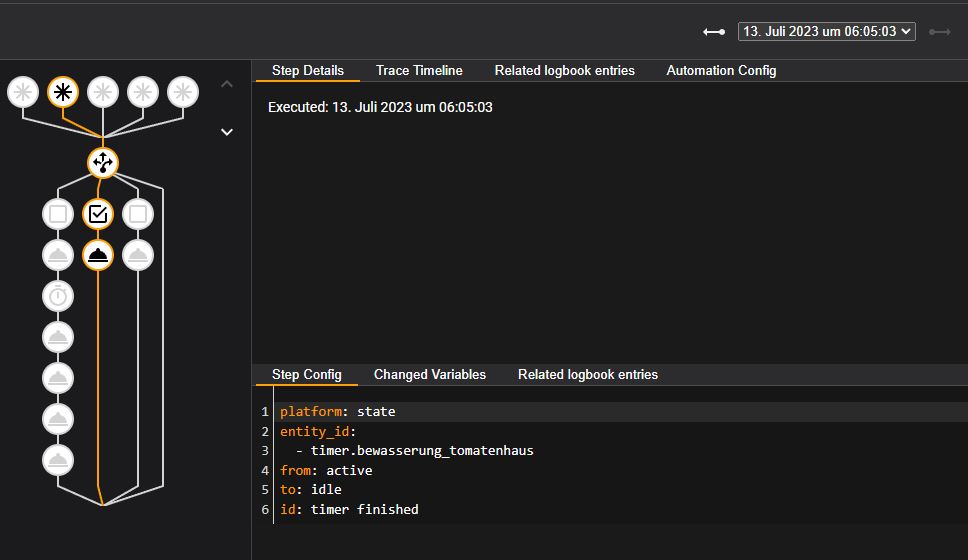Viewport: 968px width, 560px height.
Task: Select the highlighted action node under checked condition
Action: pyautogui.click(x=98, y=255)
